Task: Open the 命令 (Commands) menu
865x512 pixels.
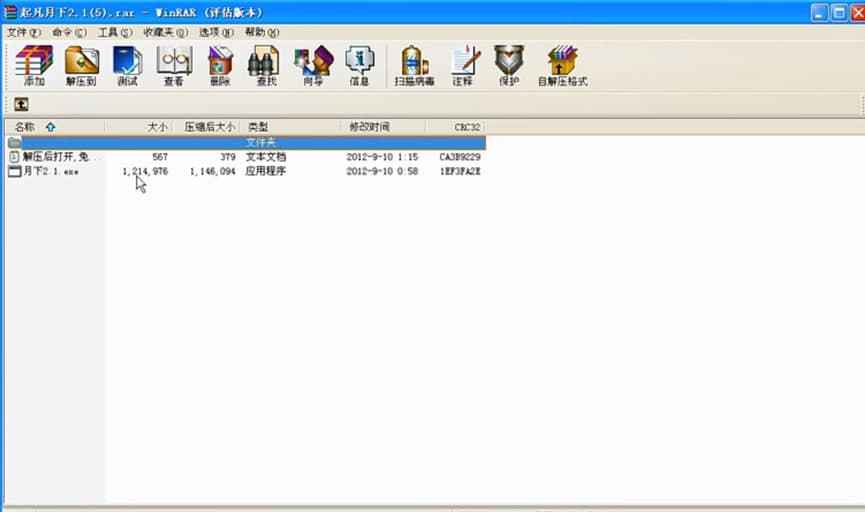Action: pos(69,33)
